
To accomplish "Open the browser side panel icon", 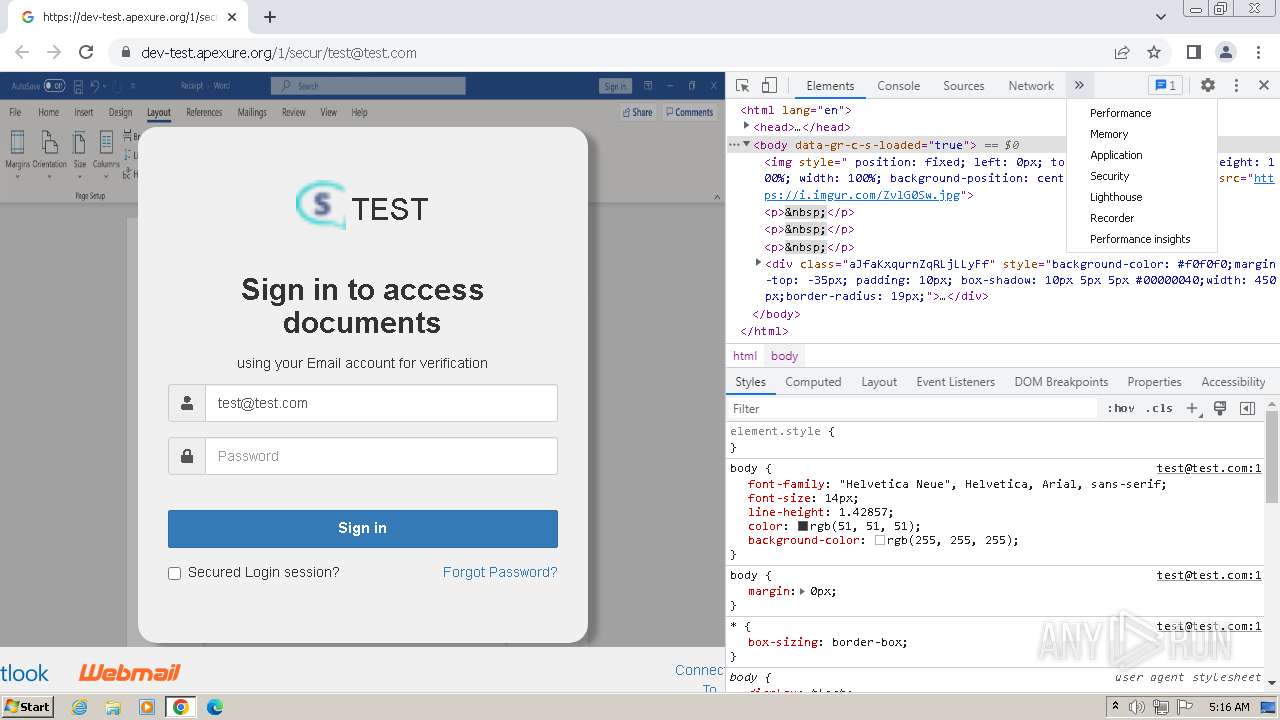I will click(x=1194, y=52).
